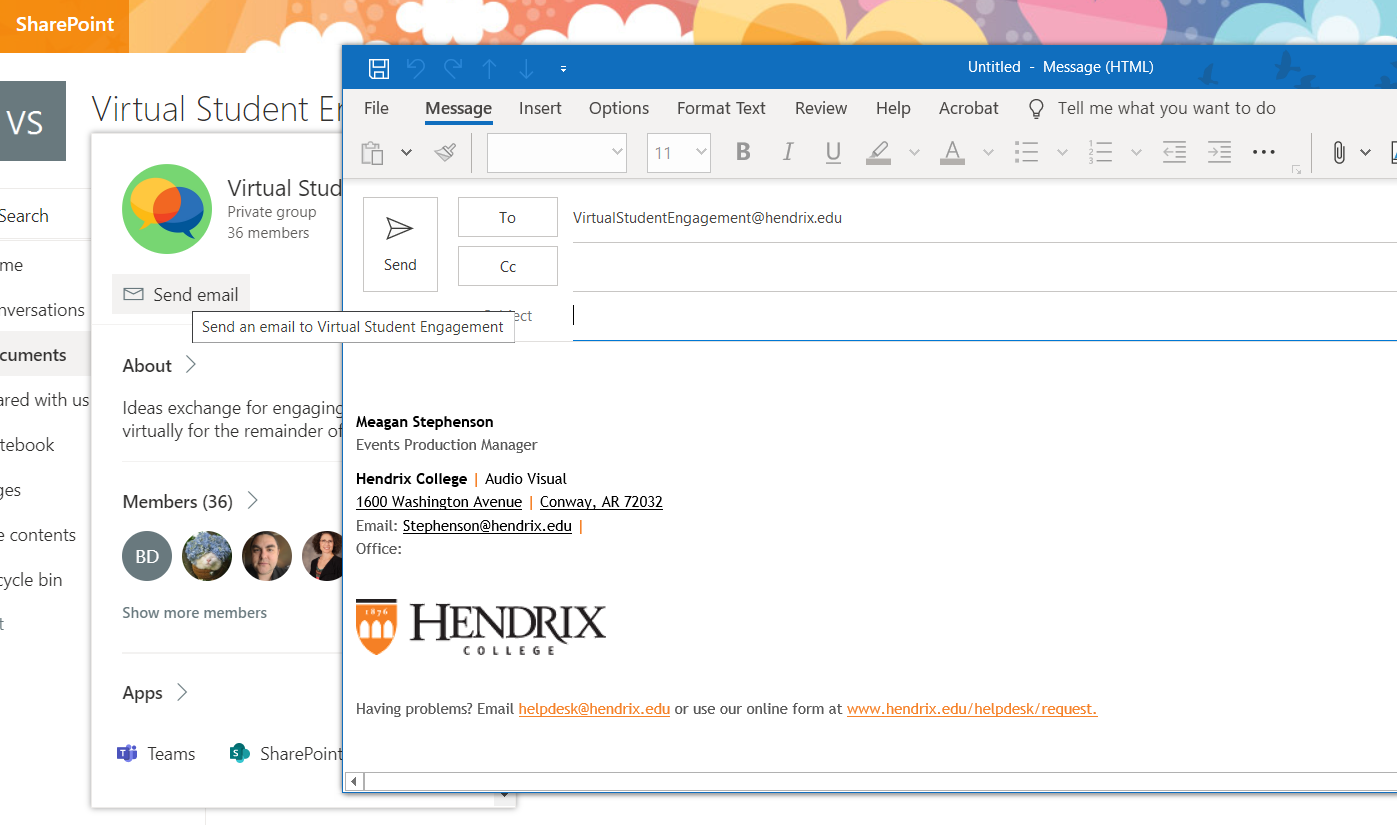Click the Undo arrow in the title bar

coord(416,68)
